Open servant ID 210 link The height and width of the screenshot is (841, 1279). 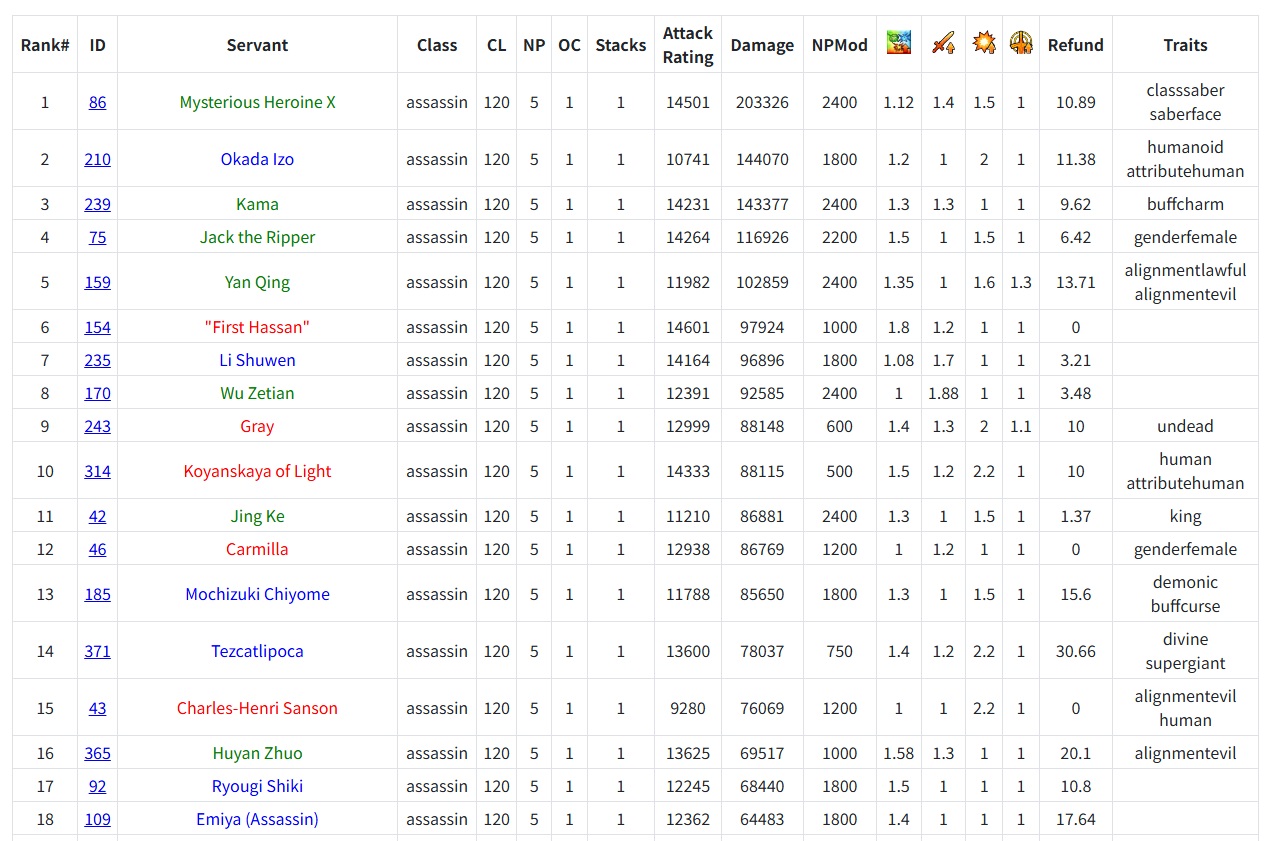coord(97,159)
